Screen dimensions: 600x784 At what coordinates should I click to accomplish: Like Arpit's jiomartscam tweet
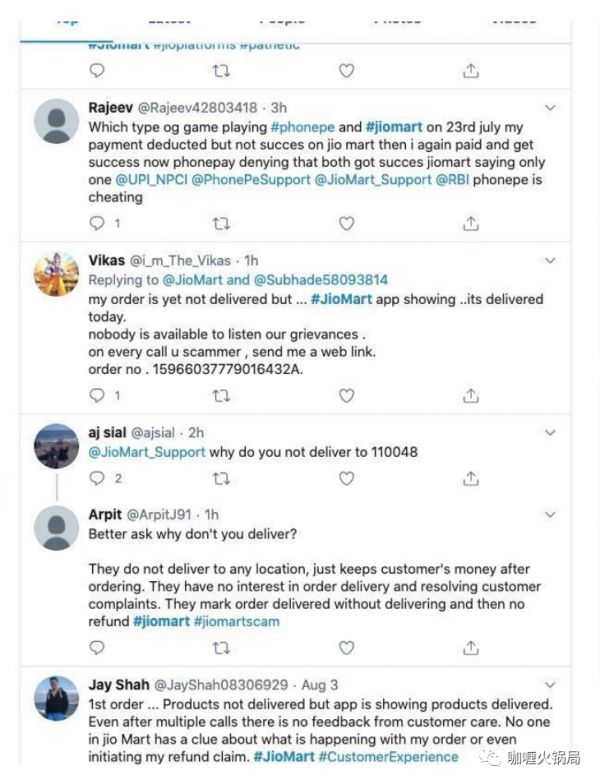346,648
